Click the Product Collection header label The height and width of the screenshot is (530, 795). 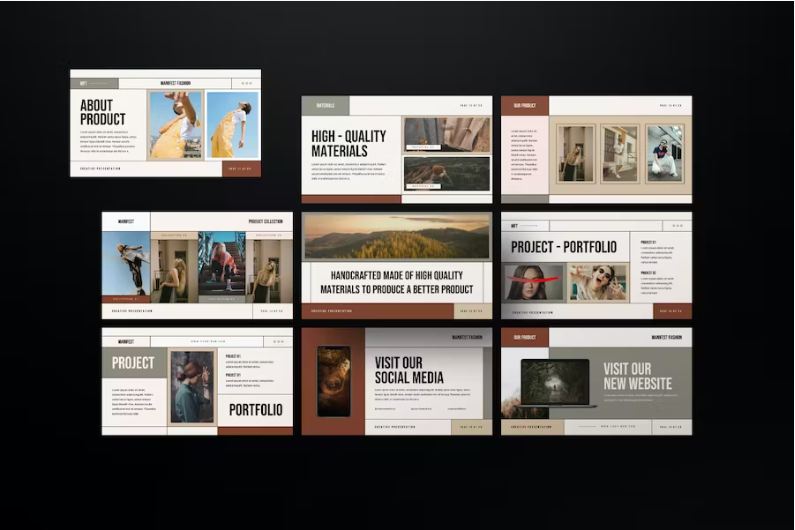pyautogui.click(x=266, y=222)
